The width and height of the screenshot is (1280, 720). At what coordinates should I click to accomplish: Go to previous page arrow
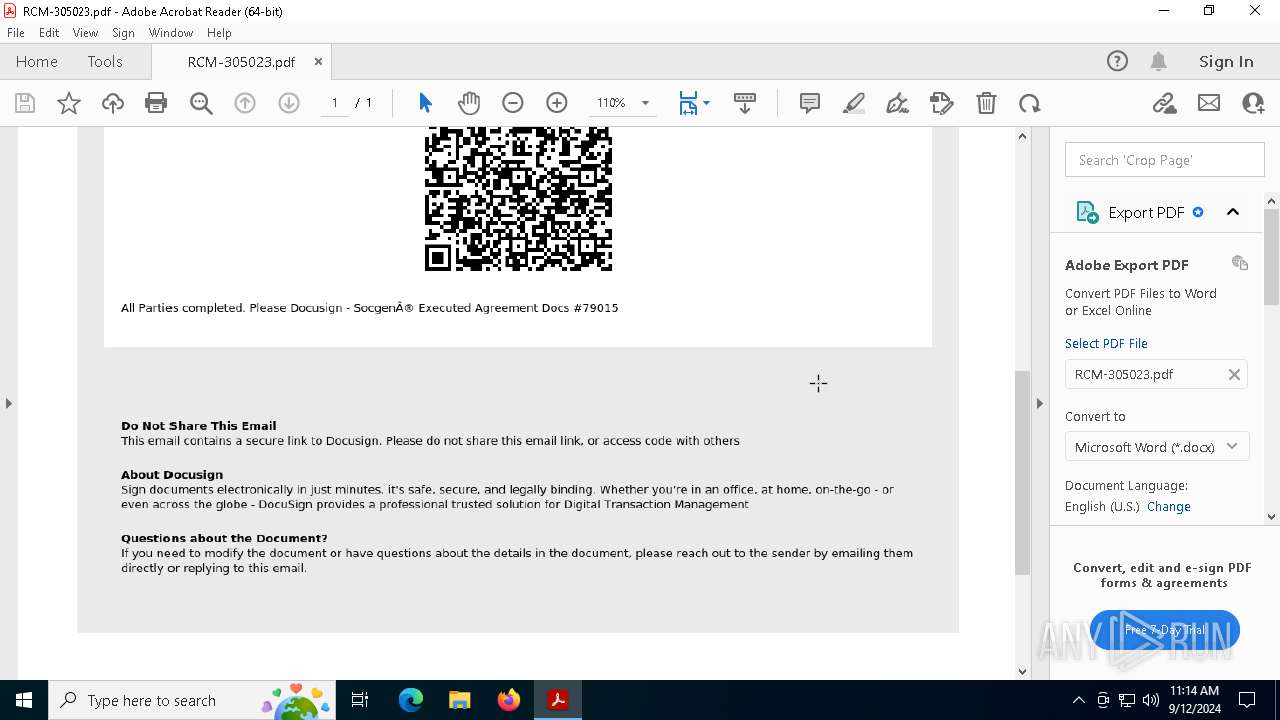(245, 103)
